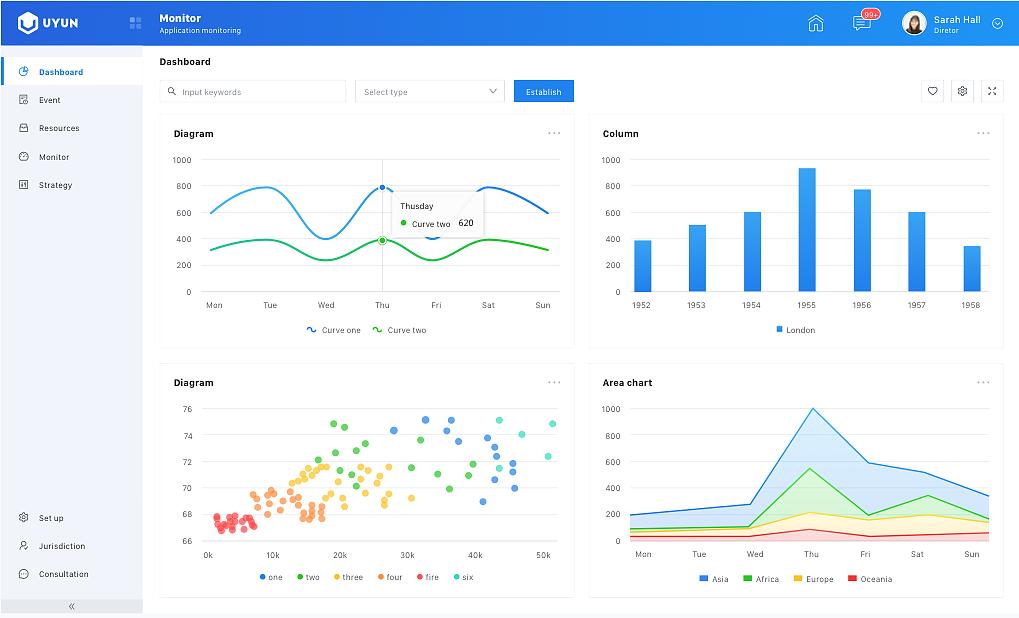Click the Oceania red legend swatch
The height and width of the screenshot is (618, 1019).
pos(852,579)
